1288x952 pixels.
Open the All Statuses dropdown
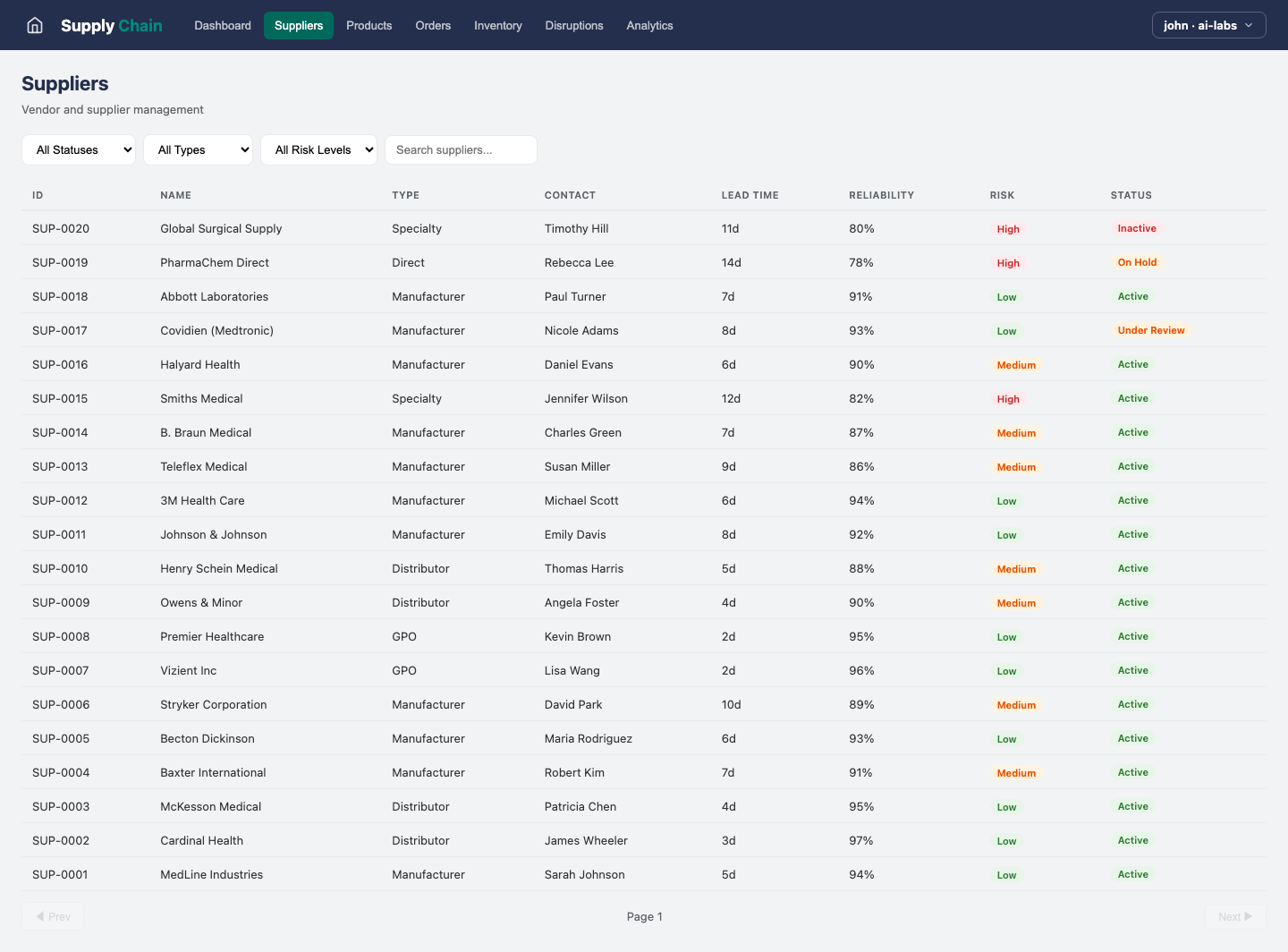[79, 149]
